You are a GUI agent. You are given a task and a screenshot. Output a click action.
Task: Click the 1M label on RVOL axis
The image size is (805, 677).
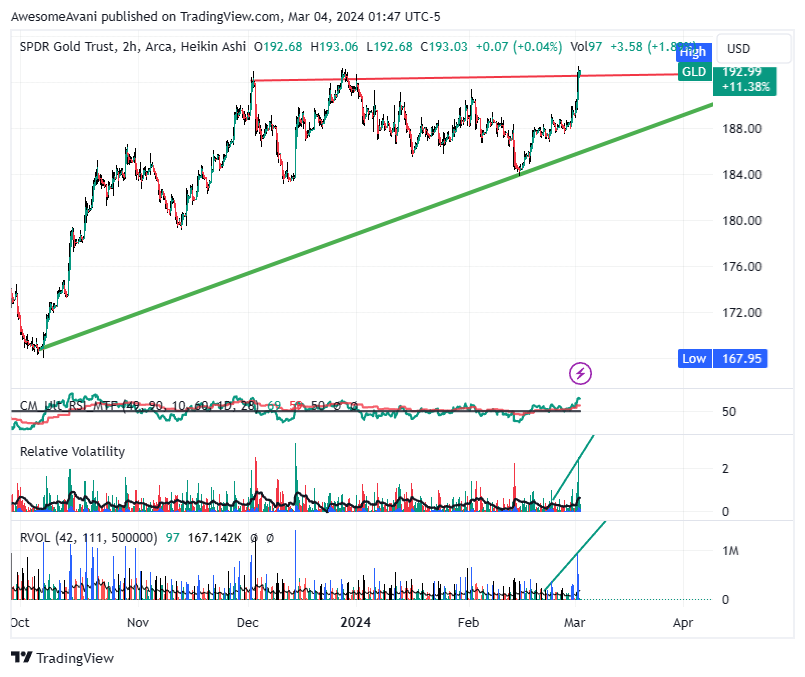coord(730,551)
